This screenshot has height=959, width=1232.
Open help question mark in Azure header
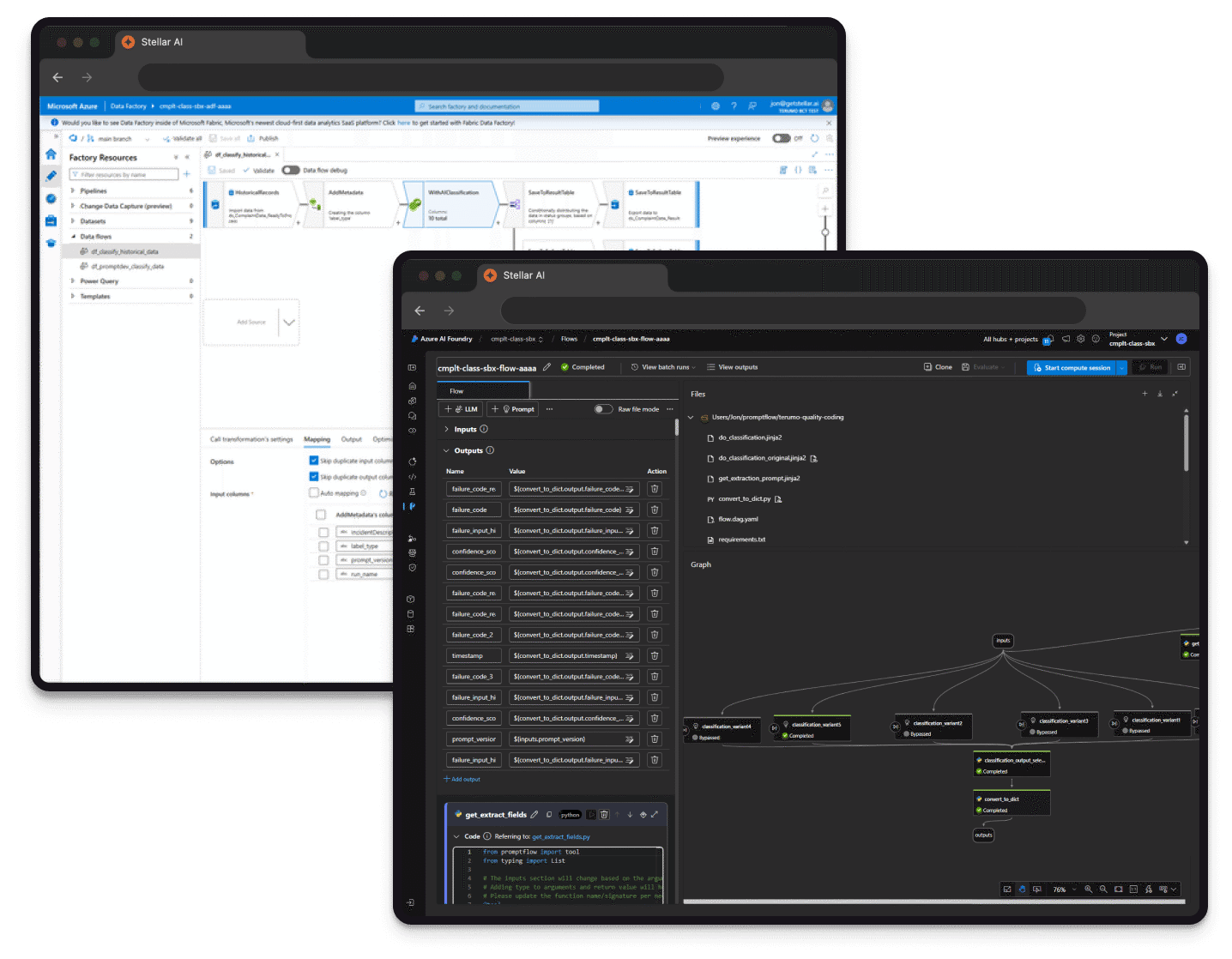tap(734, 106)
